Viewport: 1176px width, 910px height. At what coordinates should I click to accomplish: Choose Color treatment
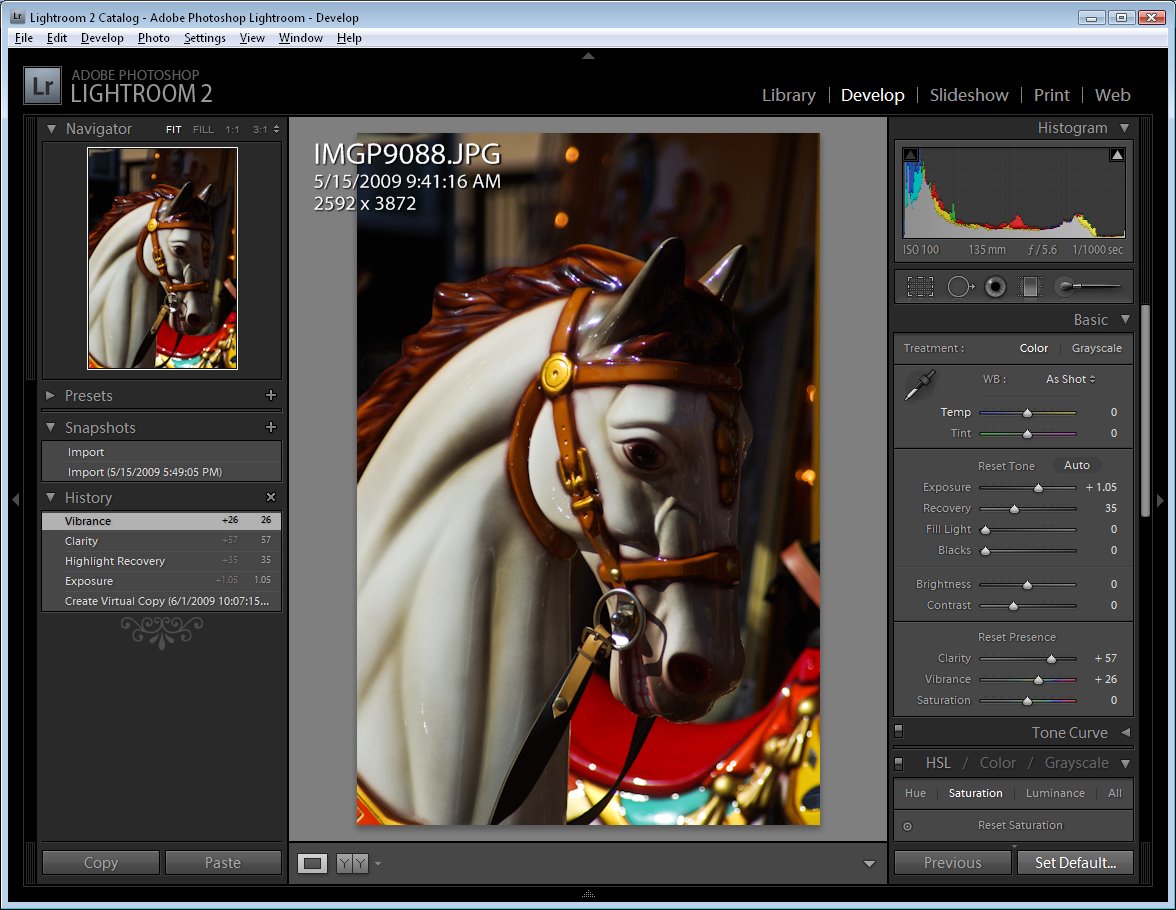[x=1034, y=348]
